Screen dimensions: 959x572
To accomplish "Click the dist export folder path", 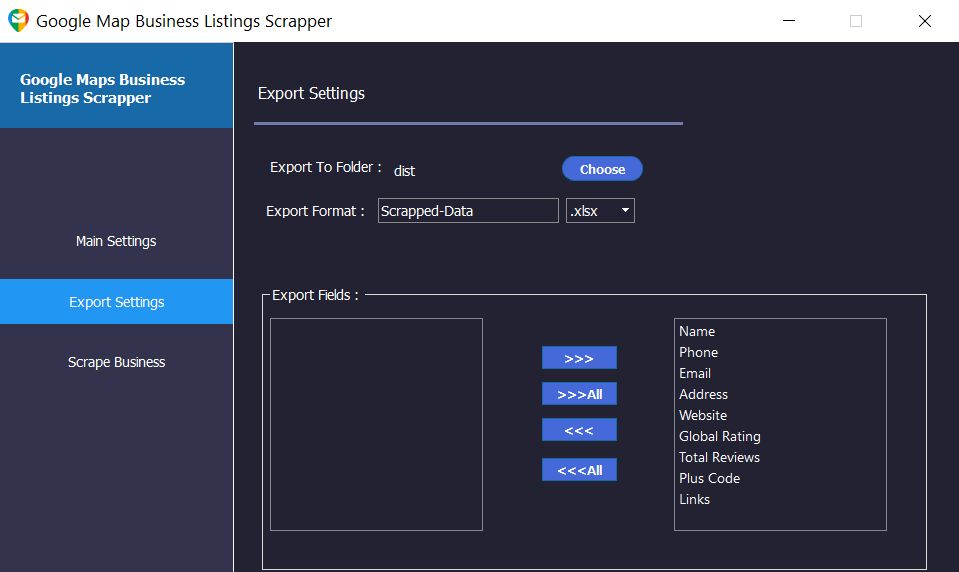I will (404, 171).
